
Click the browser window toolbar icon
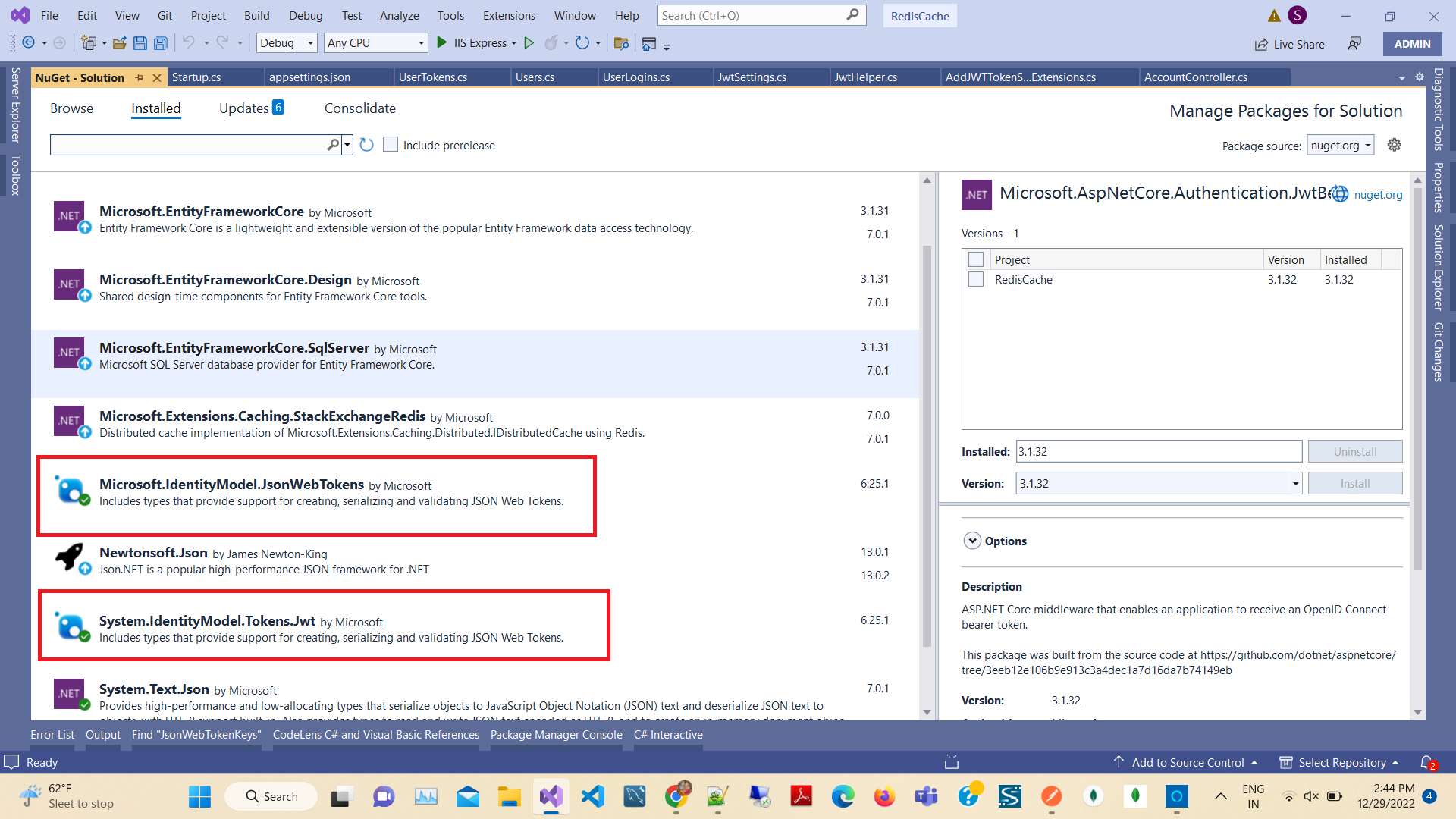[x=648, y=44]
